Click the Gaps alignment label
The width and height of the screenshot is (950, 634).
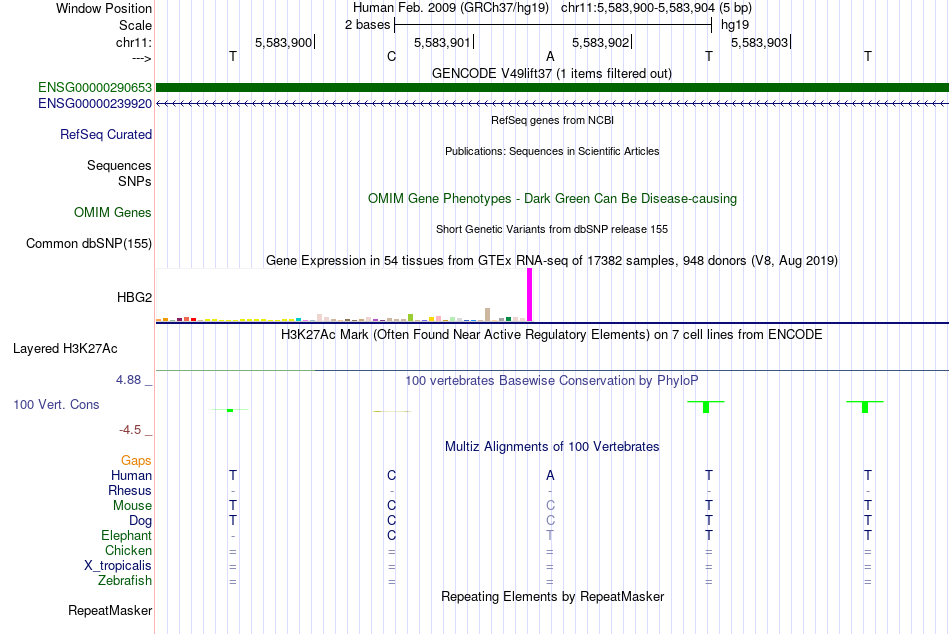[x=136, y=461]
